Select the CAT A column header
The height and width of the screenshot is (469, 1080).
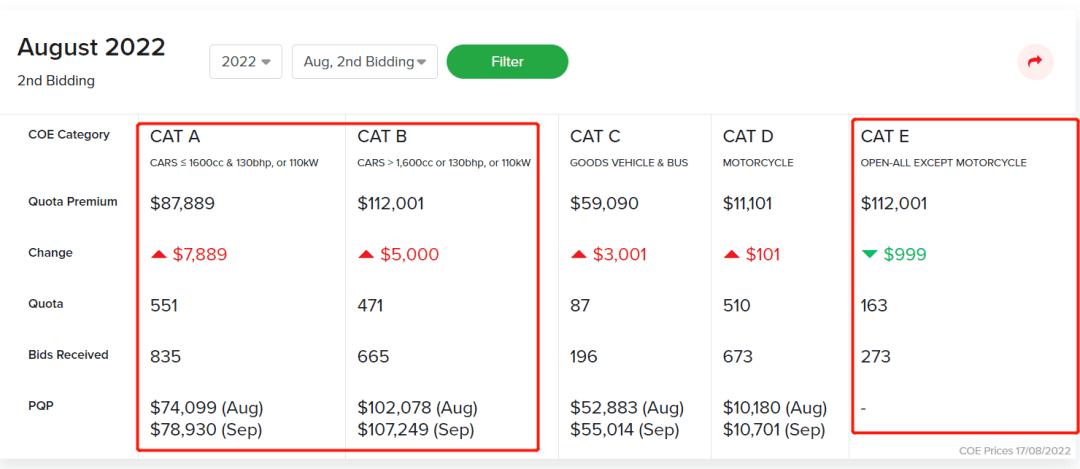175,137
